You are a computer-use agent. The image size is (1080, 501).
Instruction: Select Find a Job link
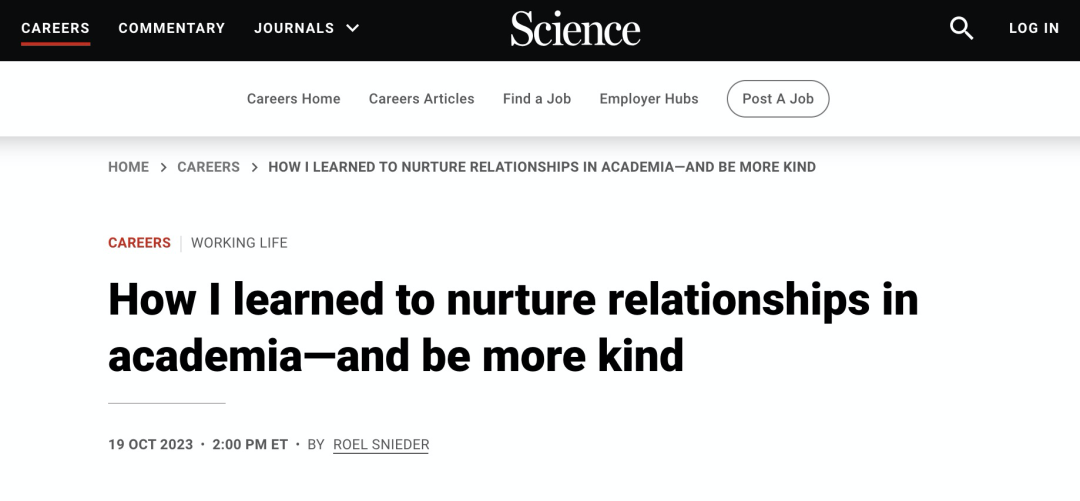537,99
